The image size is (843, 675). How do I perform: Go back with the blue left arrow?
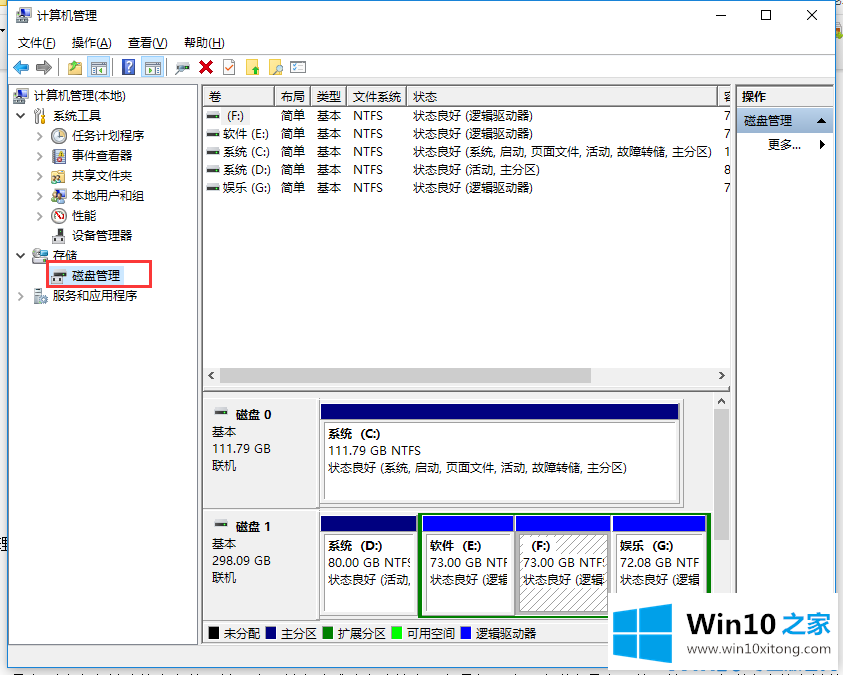tap(21, 68)
